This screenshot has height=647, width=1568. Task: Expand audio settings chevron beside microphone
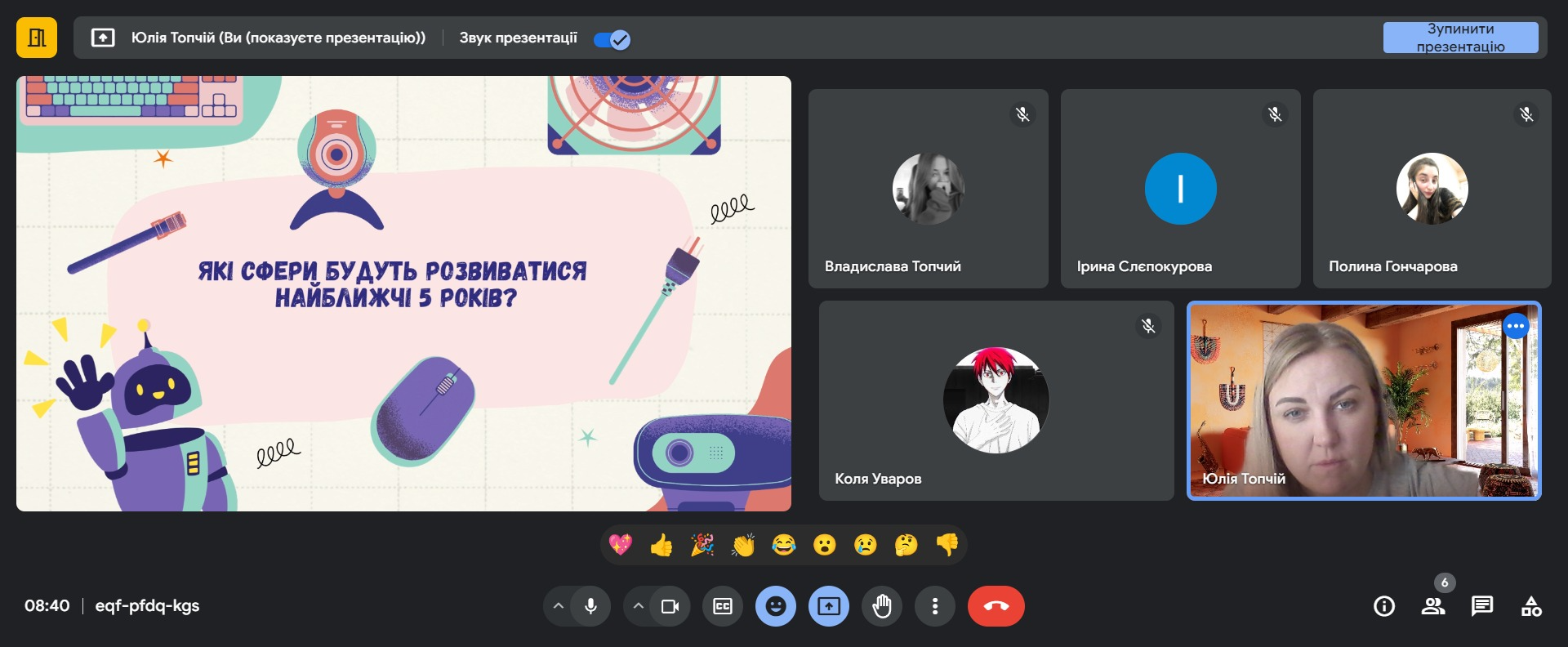(x=559, y=606)
